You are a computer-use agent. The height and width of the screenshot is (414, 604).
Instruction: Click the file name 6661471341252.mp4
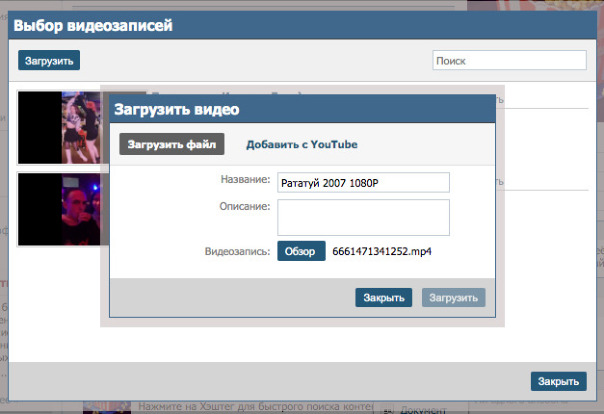pos(382,251)
